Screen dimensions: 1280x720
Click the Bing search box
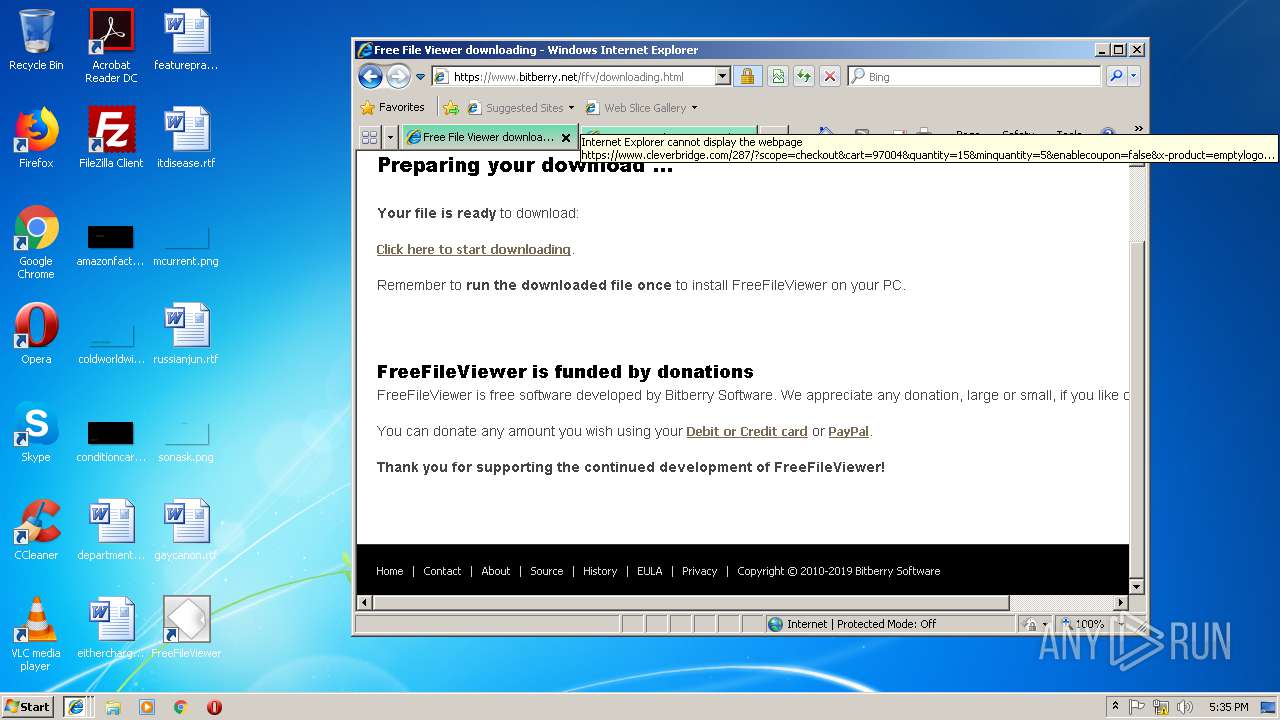click(x=975, y=77)
